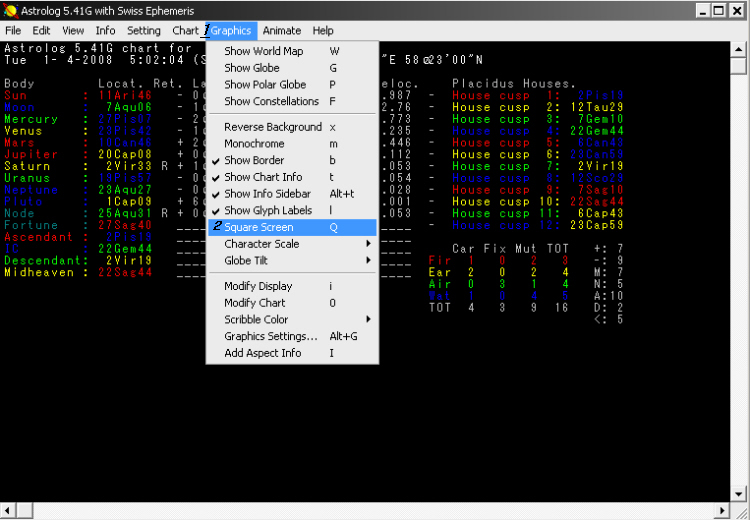Viewport: 750px width, 520px height.
Task: Open the Setting menu
Action: click(143, 31)
